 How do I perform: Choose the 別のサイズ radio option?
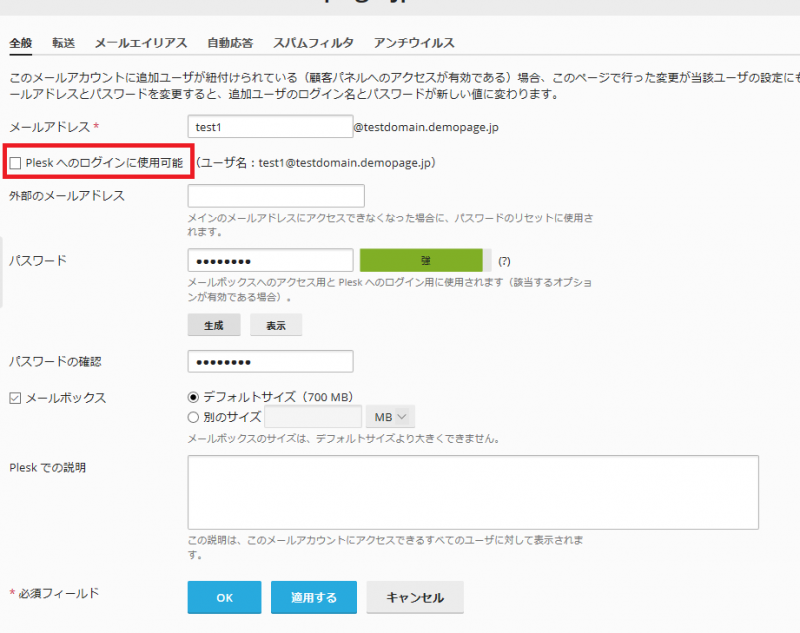[x=194, y=417]
